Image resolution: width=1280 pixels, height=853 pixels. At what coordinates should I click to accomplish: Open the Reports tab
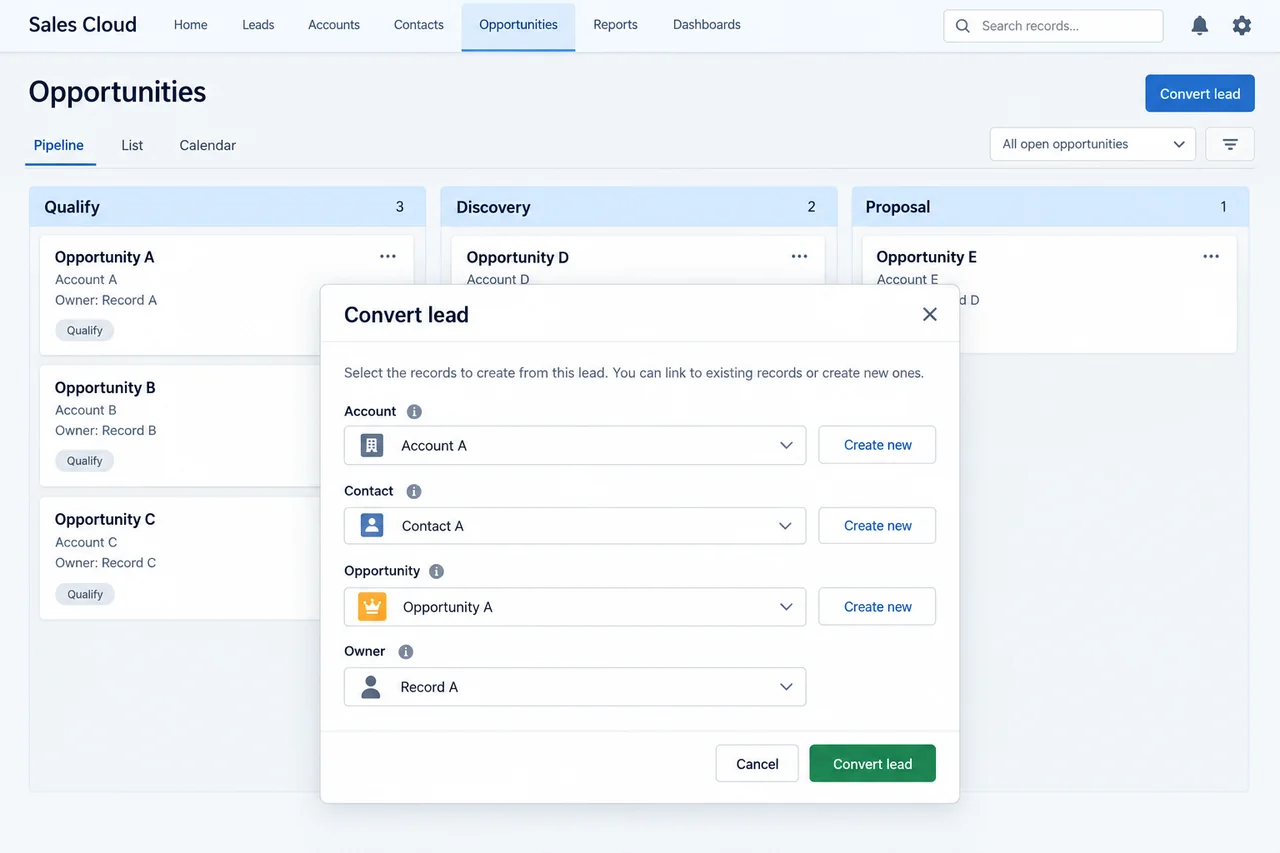coord(615,25)
